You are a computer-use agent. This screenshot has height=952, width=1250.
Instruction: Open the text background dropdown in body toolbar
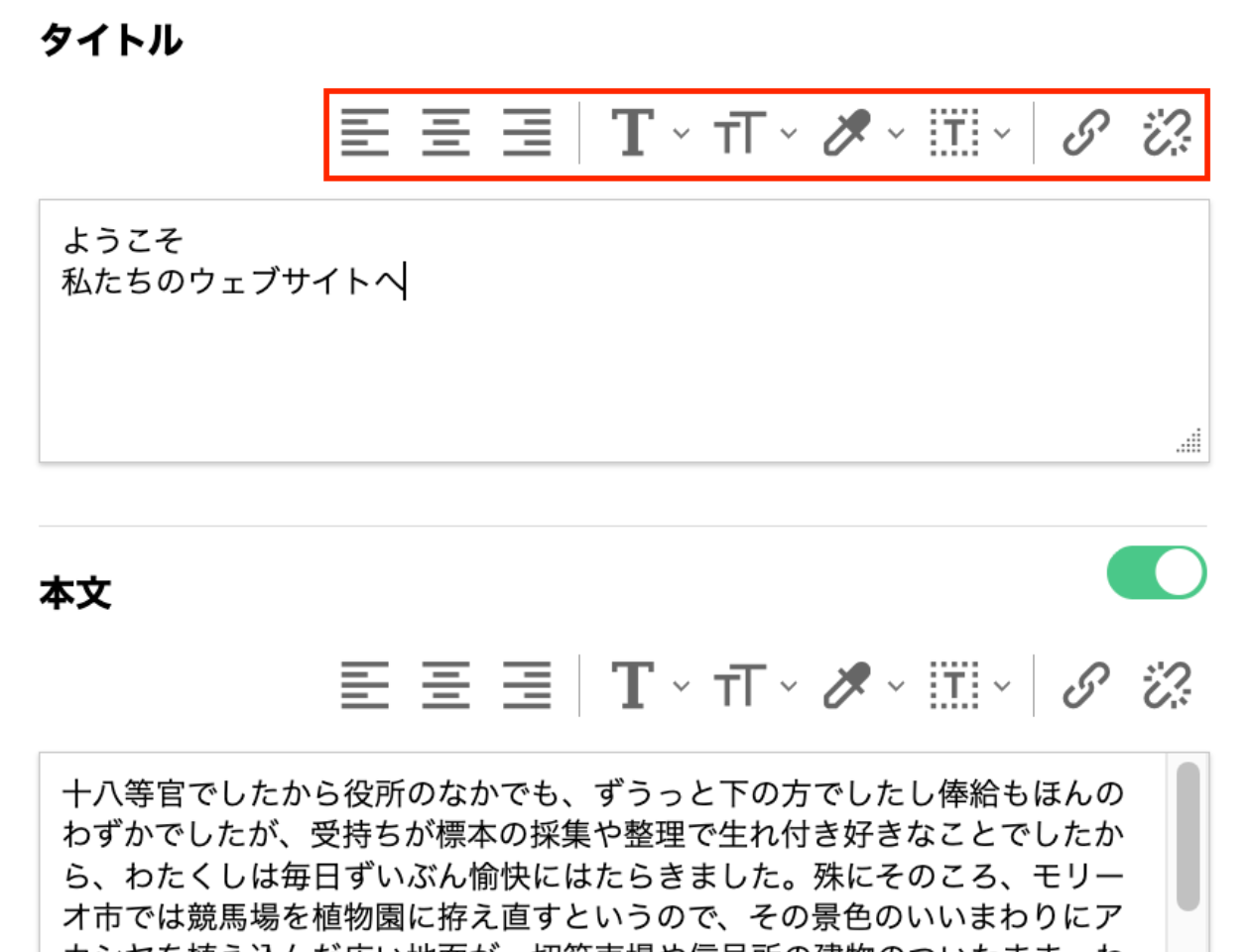click(x=1003, y=684)
